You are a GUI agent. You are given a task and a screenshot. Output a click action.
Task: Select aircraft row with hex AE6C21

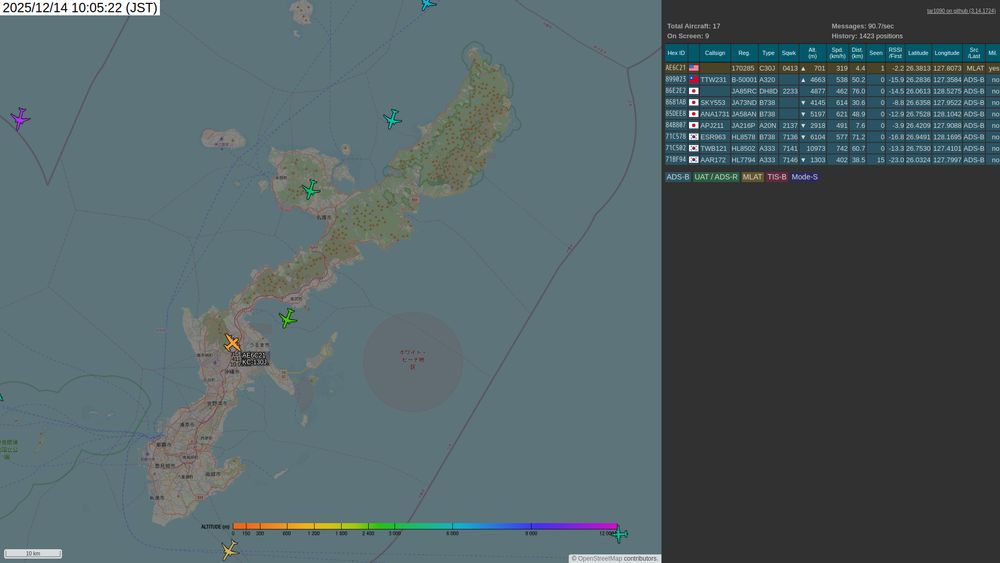pos(832,68)
